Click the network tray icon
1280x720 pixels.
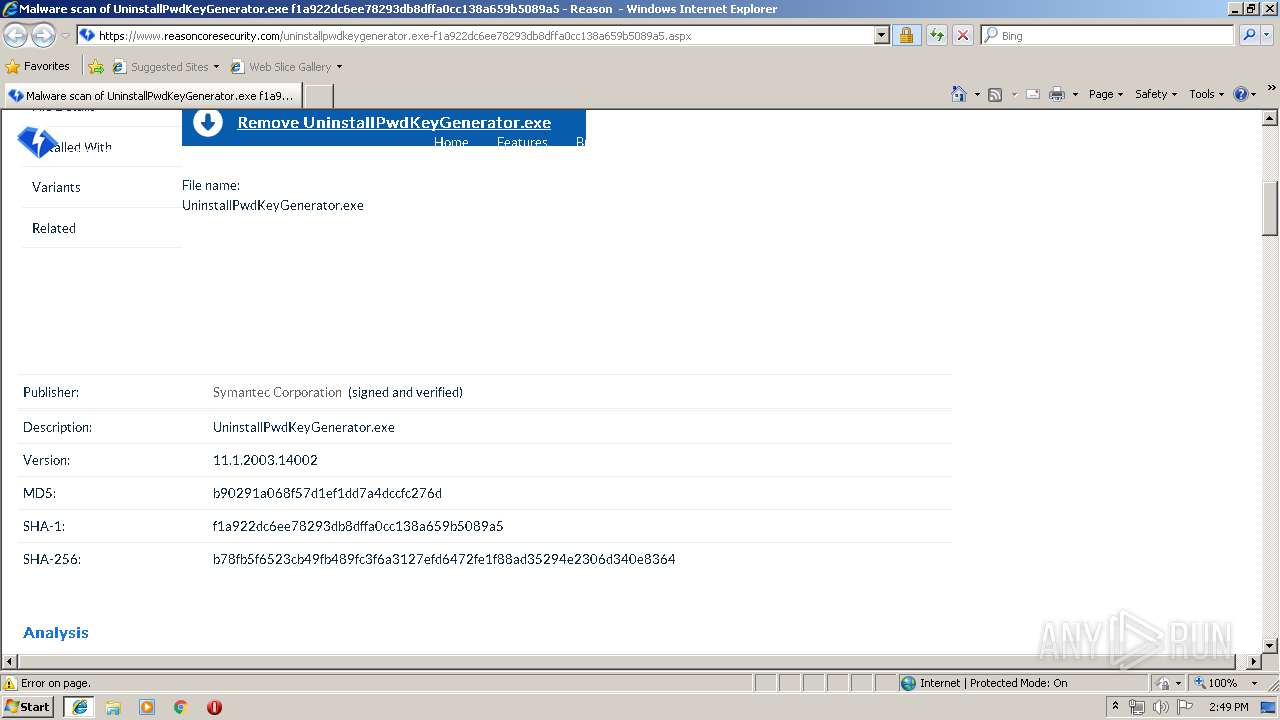coord(1137,707)
